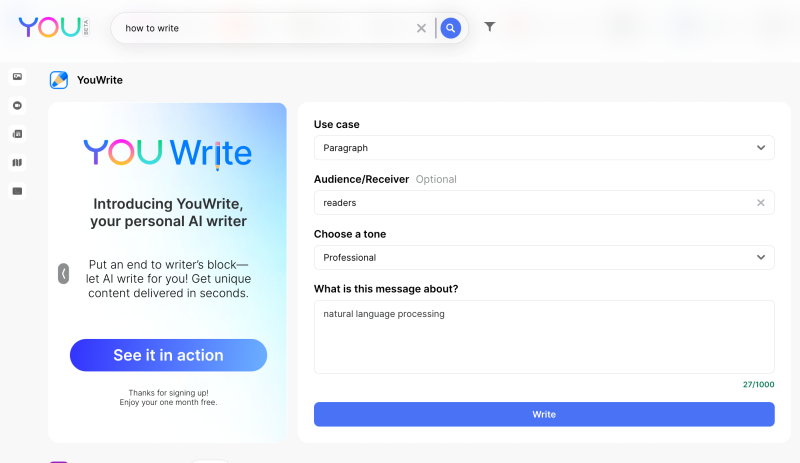Click the 'Thanks for signing up!' text
Viewport: 800px width, 463px height.
coord(168,393)
